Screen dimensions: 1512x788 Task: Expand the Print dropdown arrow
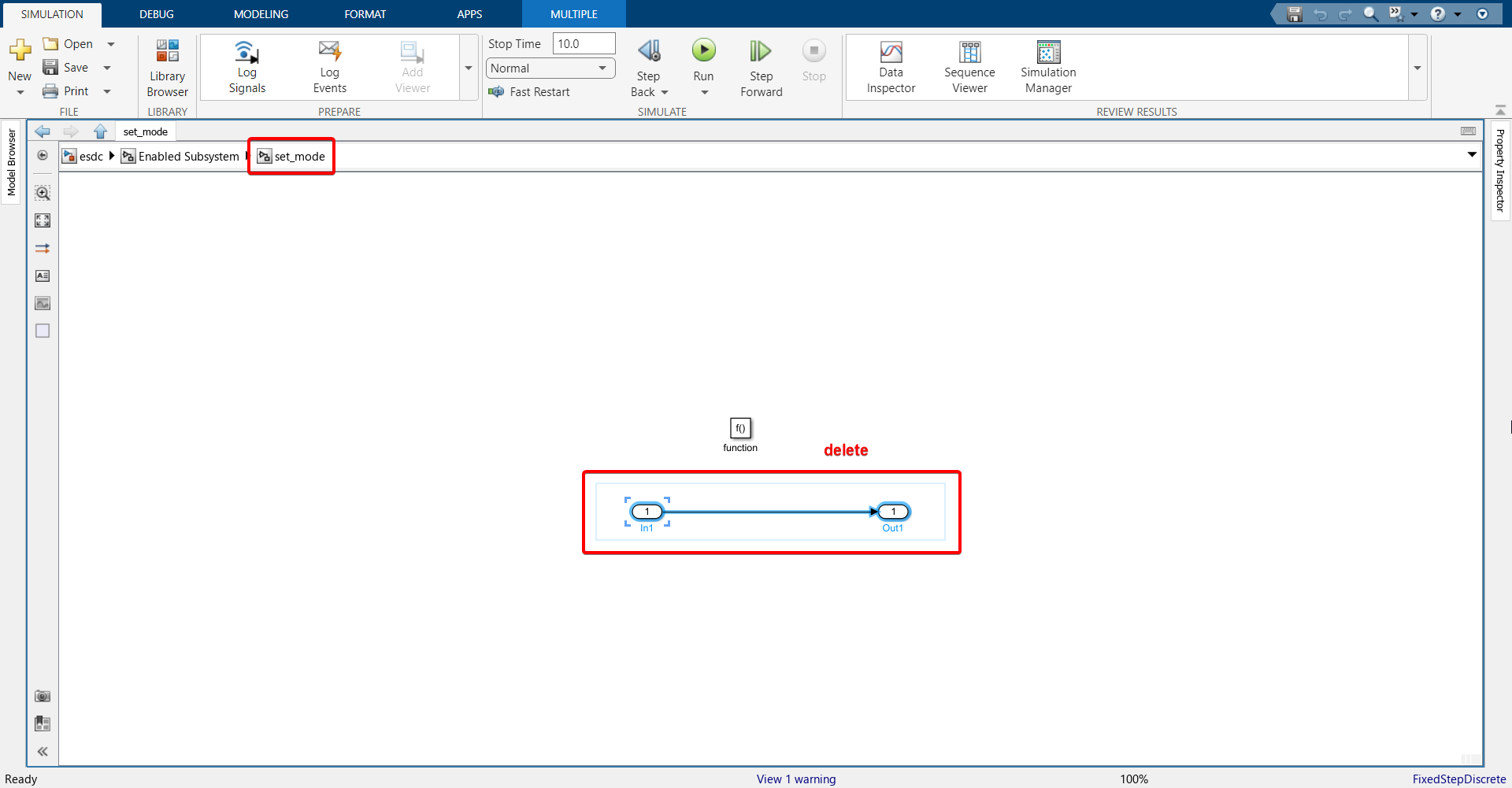(107, 91)
